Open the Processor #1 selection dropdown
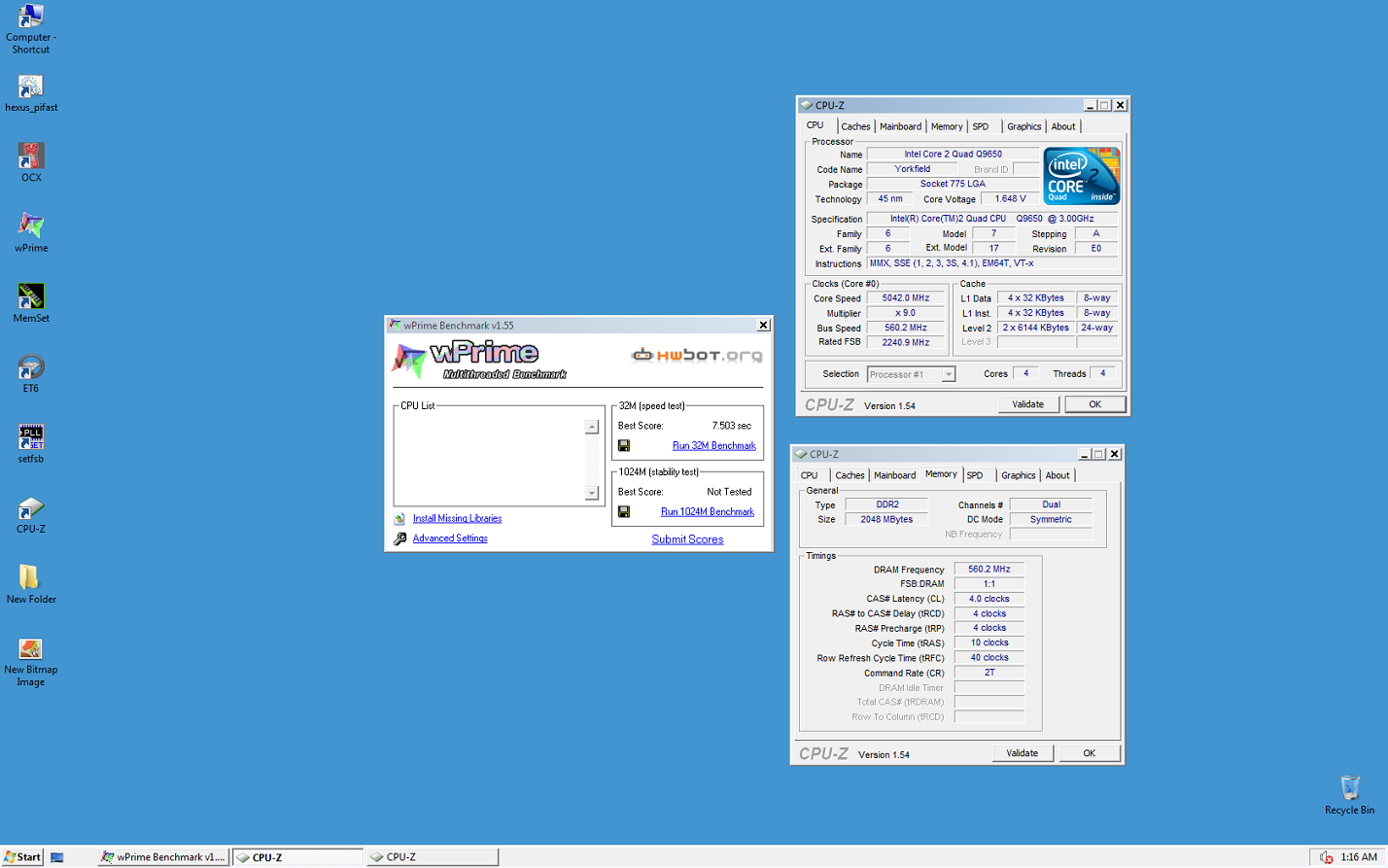1388x868 pixels. tap(911, 374)
